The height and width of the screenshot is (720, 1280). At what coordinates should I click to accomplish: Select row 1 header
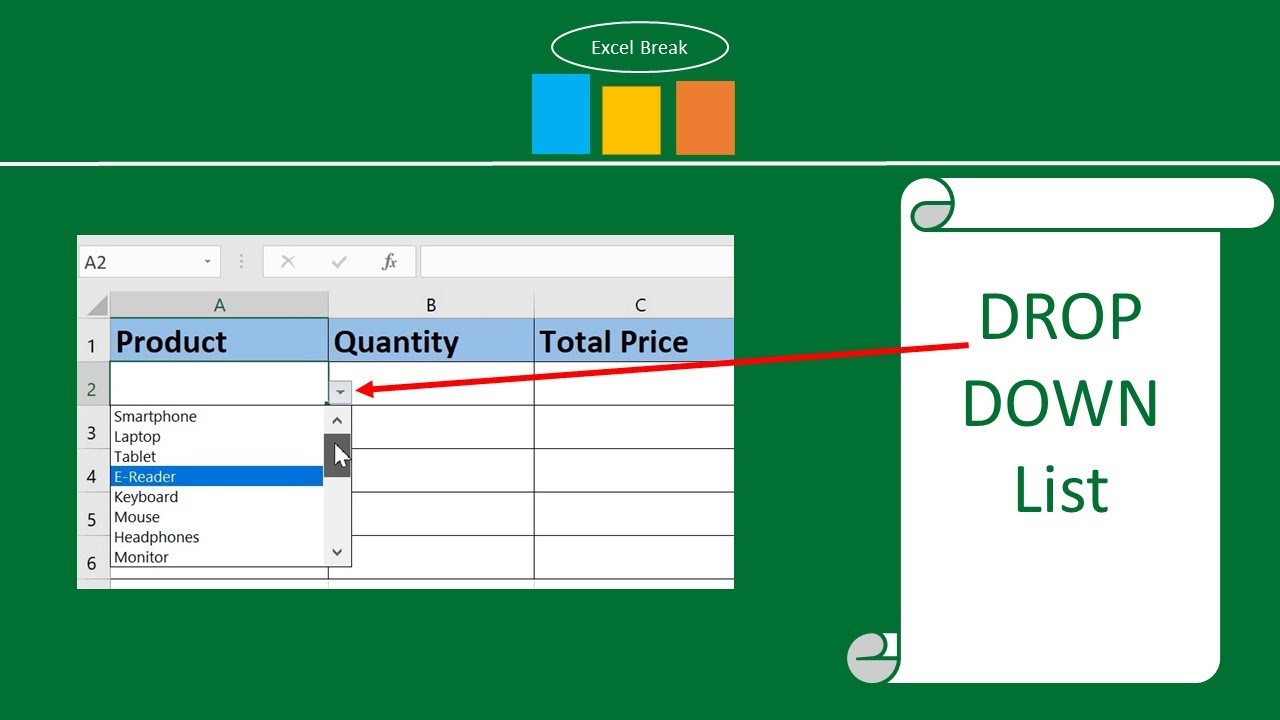93,341
